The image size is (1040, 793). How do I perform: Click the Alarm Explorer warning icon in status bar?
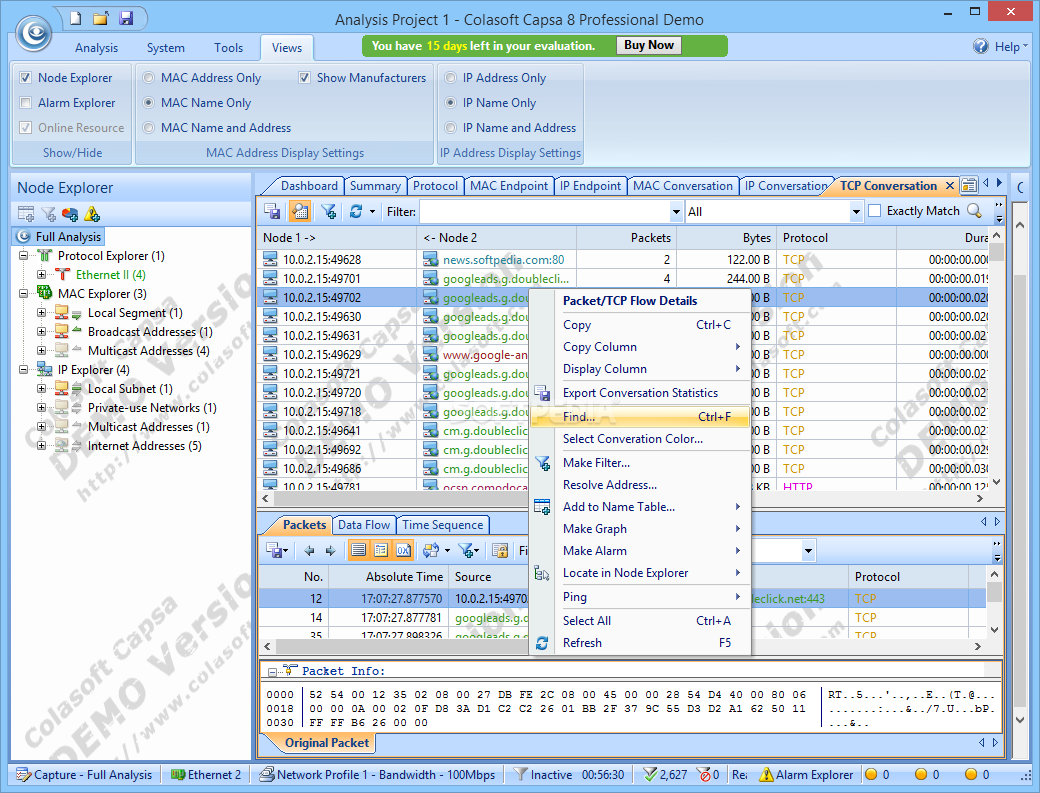[766, 774]
